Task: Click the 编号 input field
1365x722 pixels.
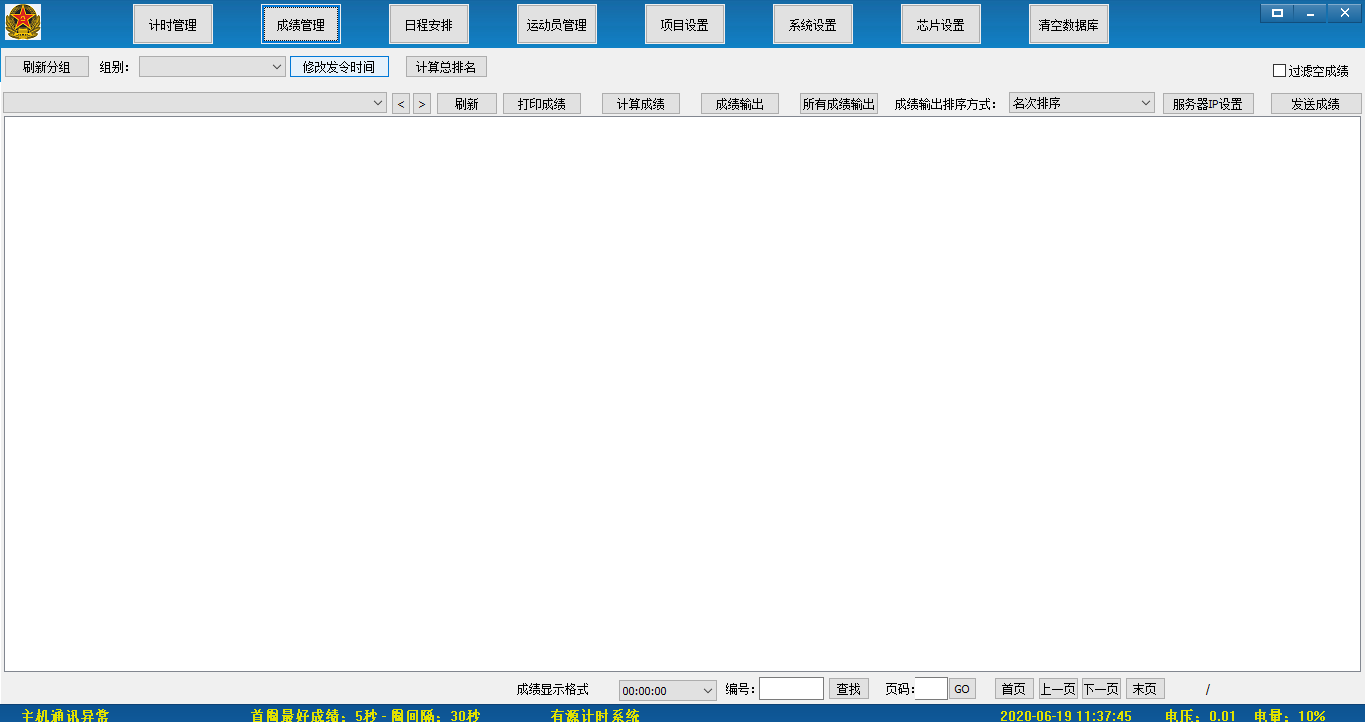Action: point(791,689)
